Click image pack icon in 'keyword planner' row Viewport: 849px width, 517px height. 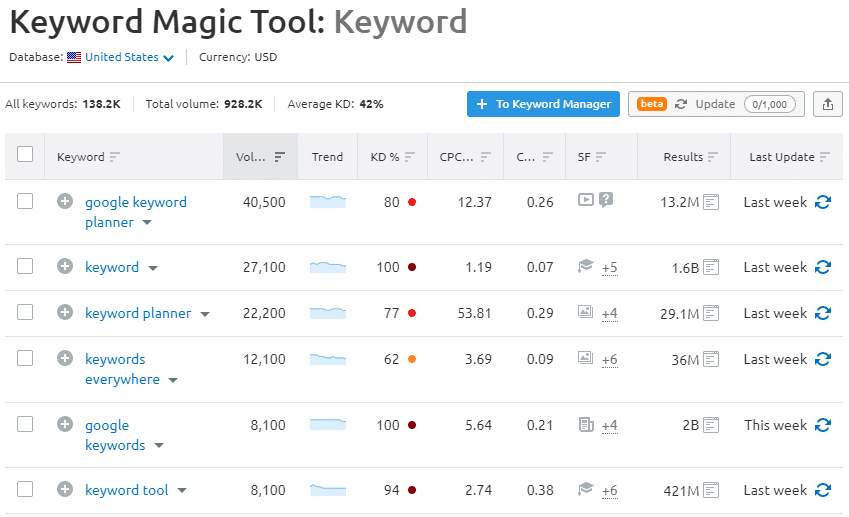(586, 312)
